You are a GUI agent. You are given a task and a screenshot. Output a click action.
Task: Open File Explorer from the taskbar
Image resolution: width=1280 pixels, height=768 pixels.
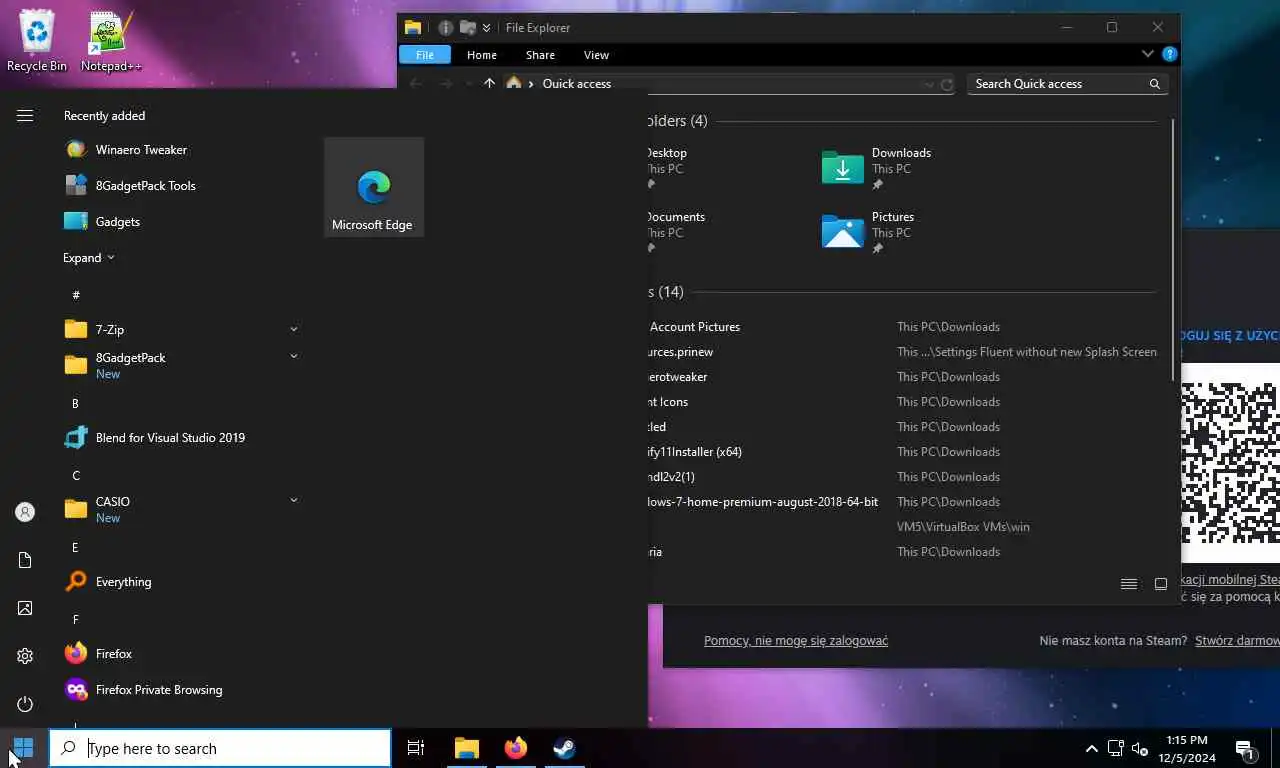(x=467, y=748)
